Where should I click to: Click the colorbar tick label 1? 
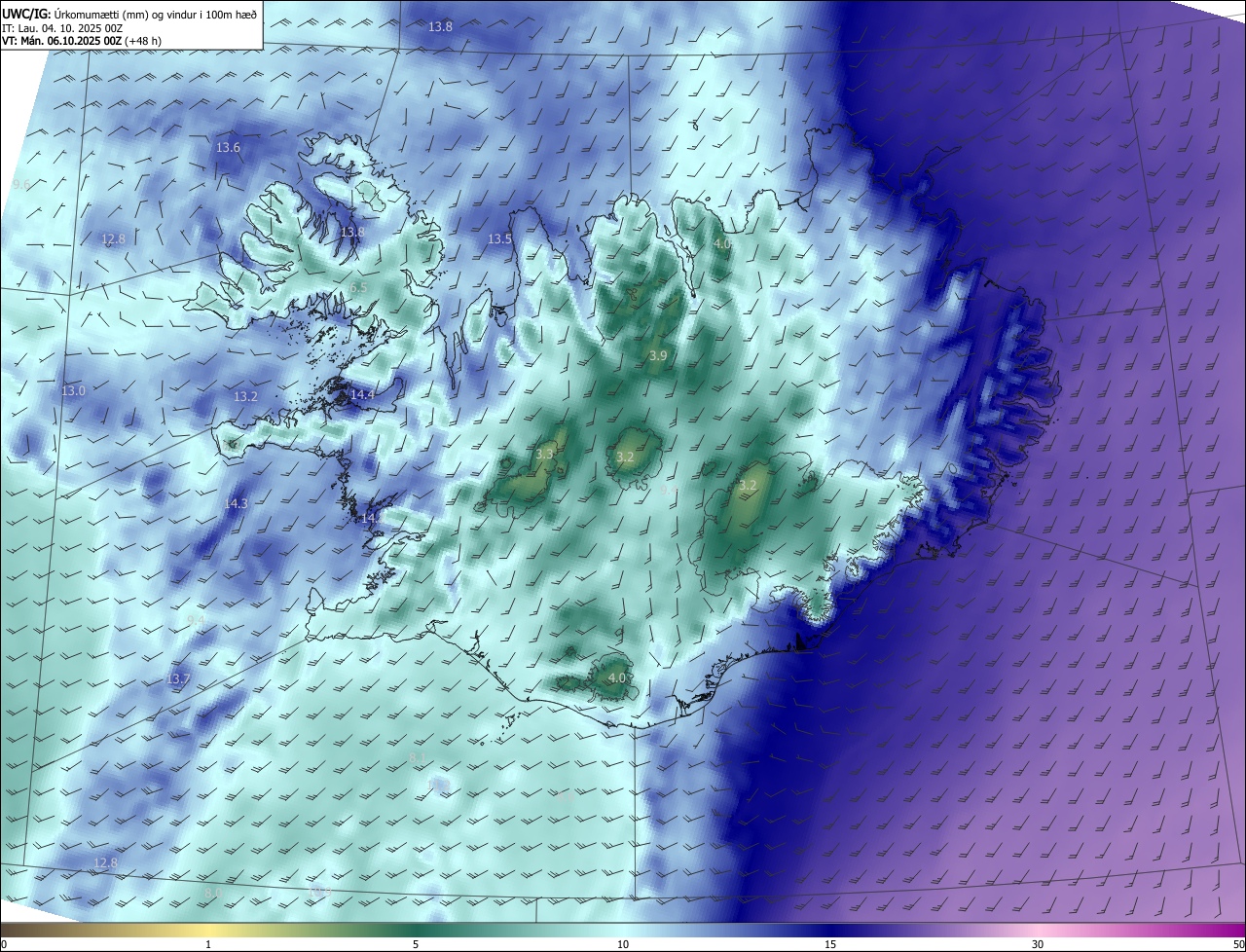coord(208,944)
